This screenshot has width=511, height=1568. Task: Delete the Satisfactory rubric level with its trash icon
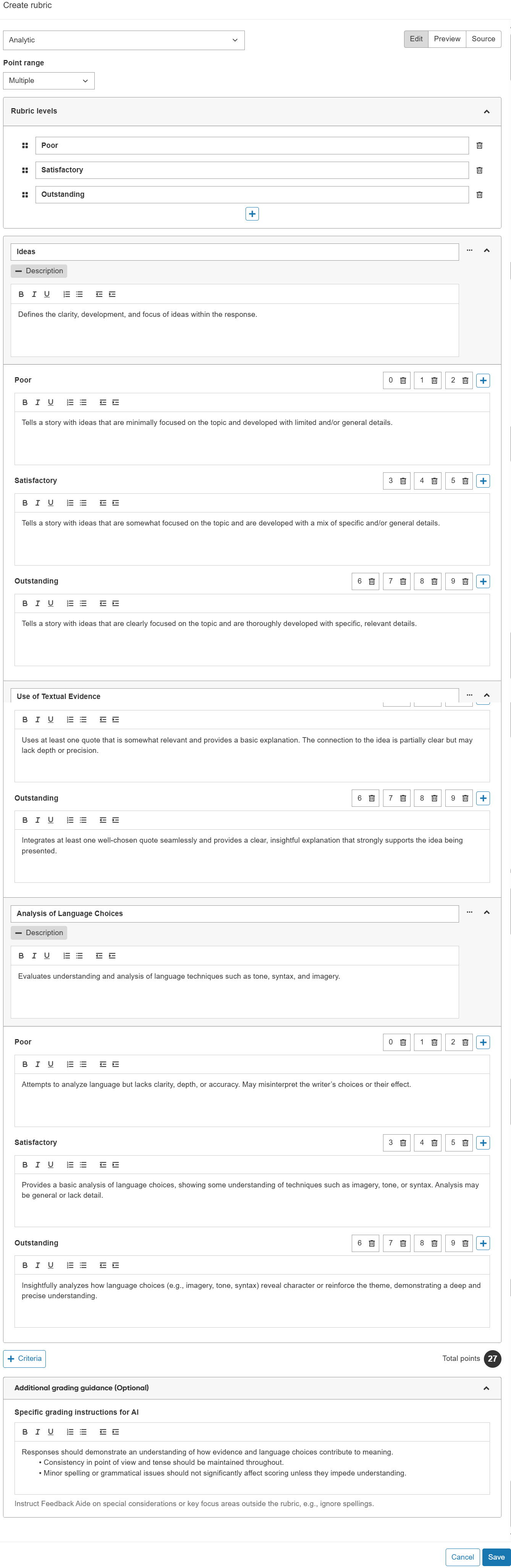(x=479, y=170)
